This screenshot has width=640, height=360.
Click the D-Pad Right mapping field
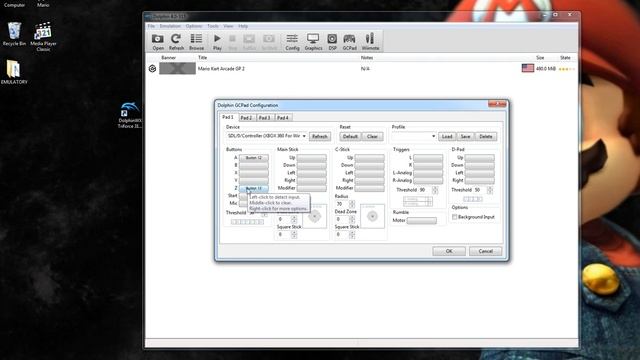pyautogui.click(x=480, y=180)
